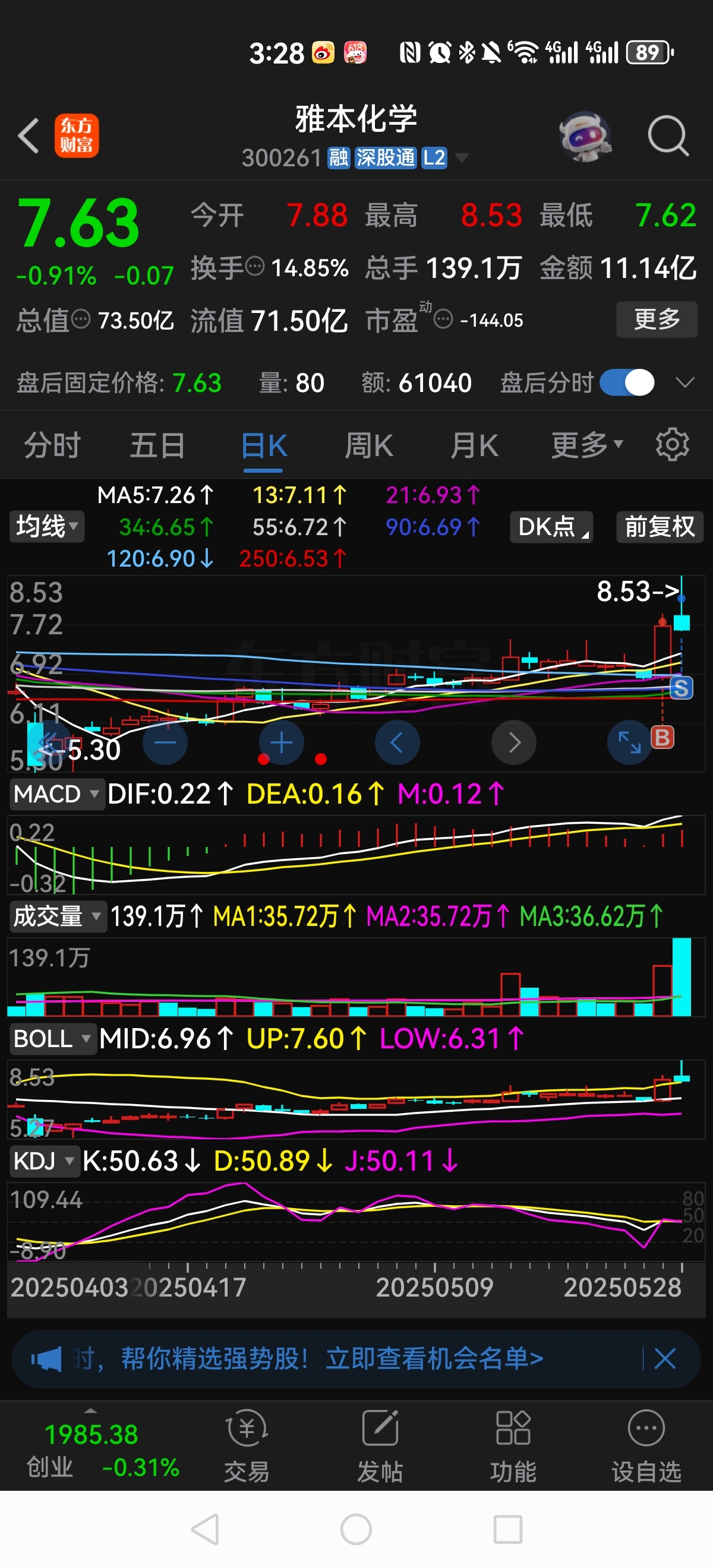Open the 均线 indicator dropdown
Image resolution: width=713 pixels, height=1568 pixels.
pos(47,526)
